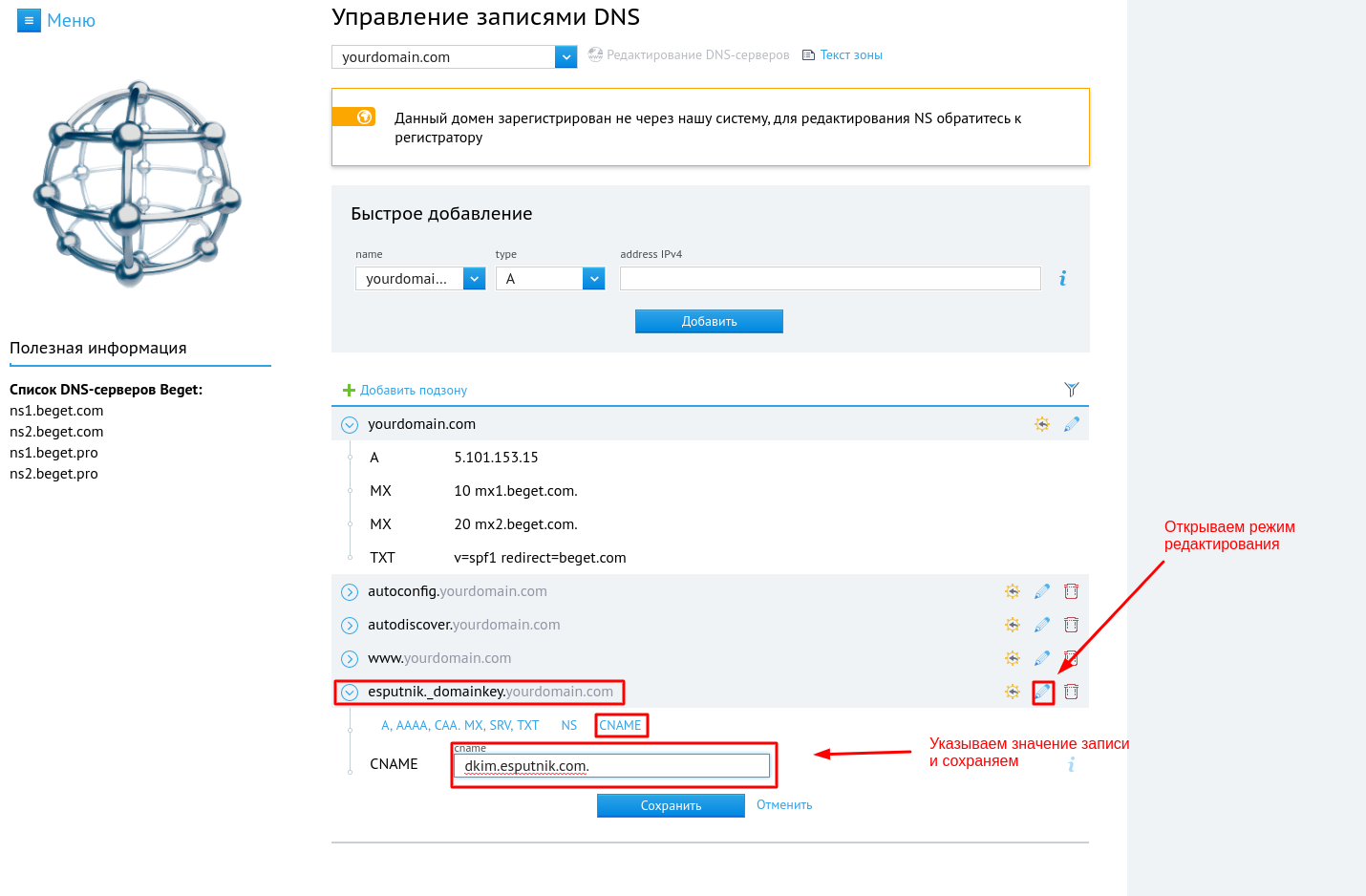Screen dimensions: 1366x896
Task: Select the NS record tab
Action: [569, 726]
